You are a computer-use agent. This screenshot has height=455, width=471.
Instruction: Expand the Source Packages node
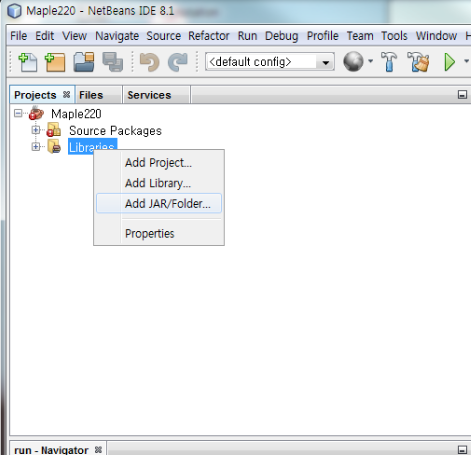pos(36,130)
